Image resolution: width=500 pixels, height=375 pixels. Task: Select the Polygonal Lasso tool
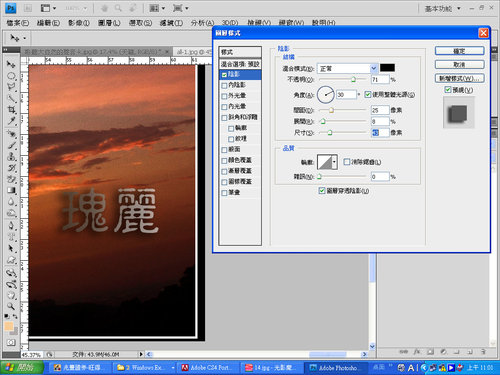(11, 87)
